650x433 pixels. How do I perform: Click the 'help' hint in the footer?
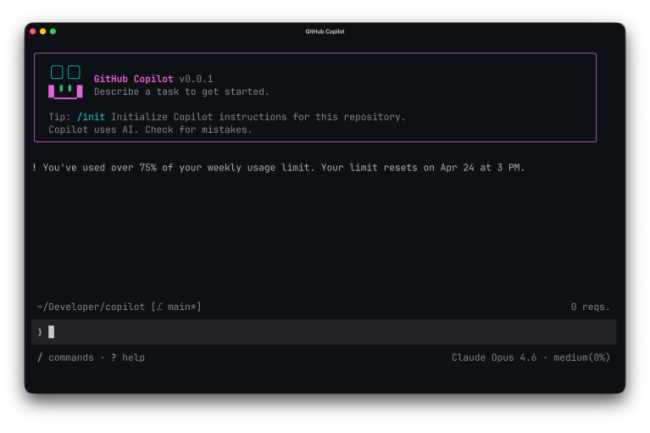[x=133, y=357]
